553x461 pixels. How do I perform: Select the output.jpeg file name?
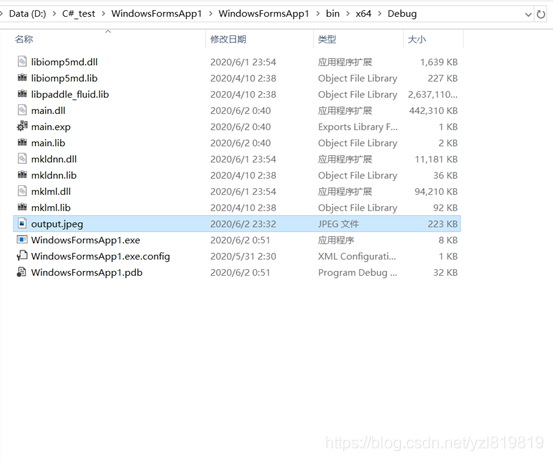(57, 224)
